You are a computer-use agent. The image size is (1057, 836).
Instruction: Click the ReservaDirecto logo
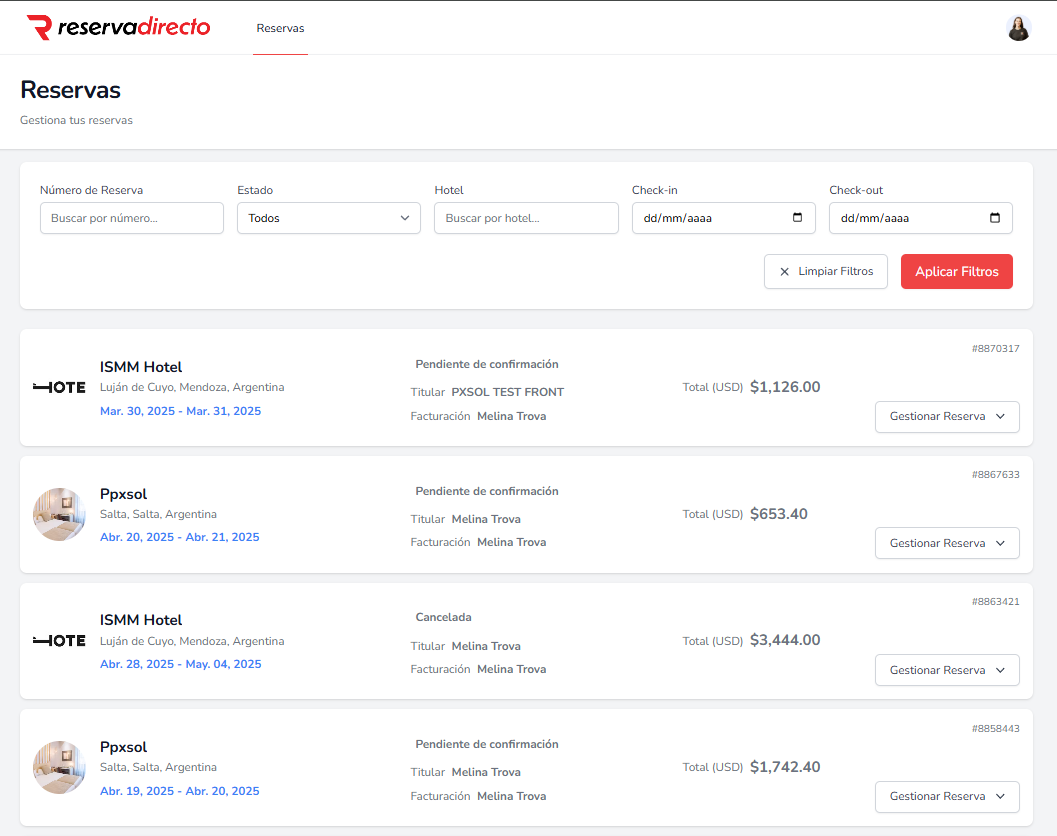pos(118,27)
